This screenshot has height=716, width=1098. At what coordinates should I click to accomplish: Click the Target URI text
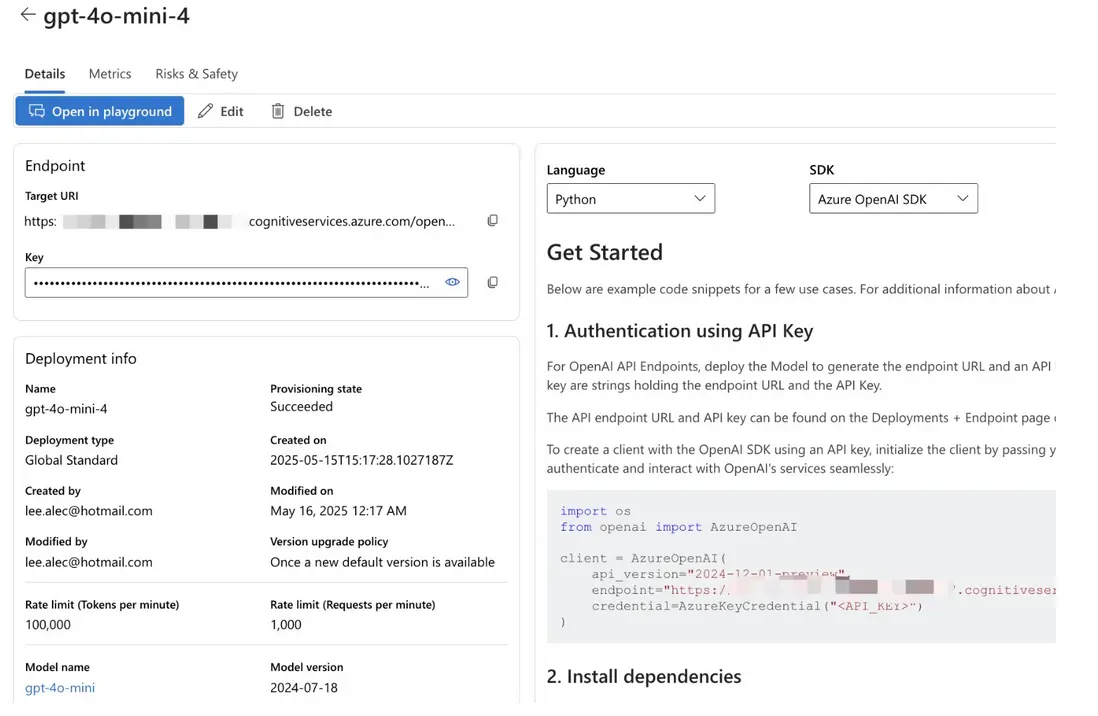(x=239, y=221)
